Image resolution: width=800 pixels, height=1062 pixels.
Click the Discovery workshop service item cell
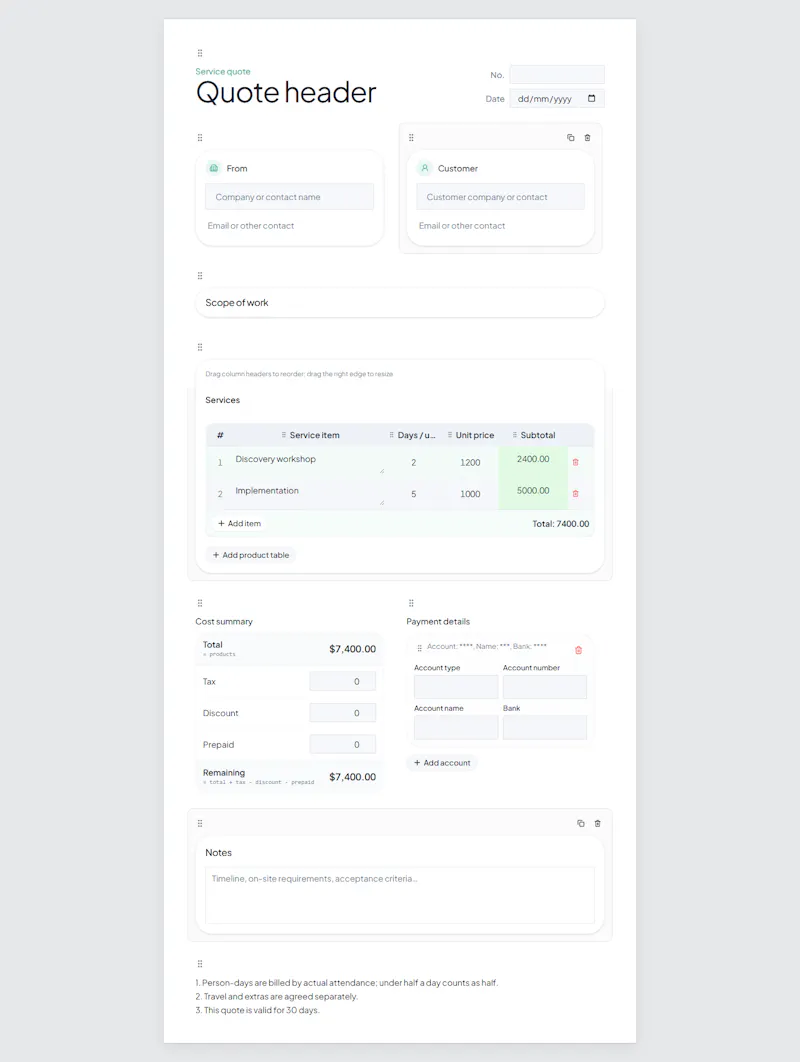click(x=309, y=463)
